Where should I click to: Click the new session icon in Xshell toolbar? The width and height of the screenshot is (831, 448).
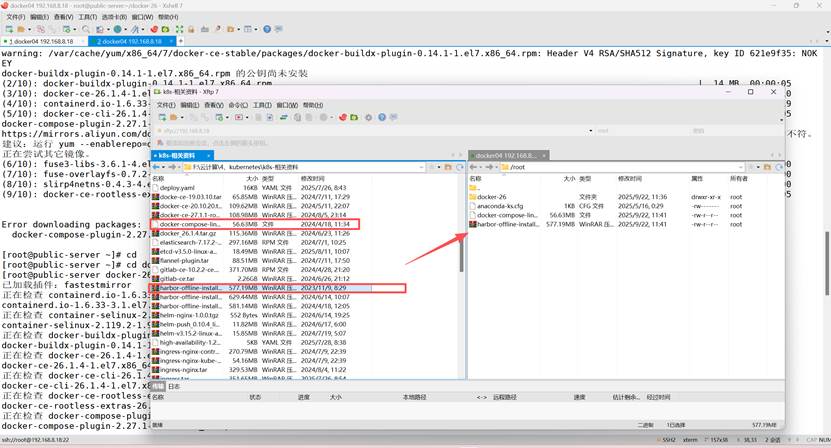click(9, 29)
